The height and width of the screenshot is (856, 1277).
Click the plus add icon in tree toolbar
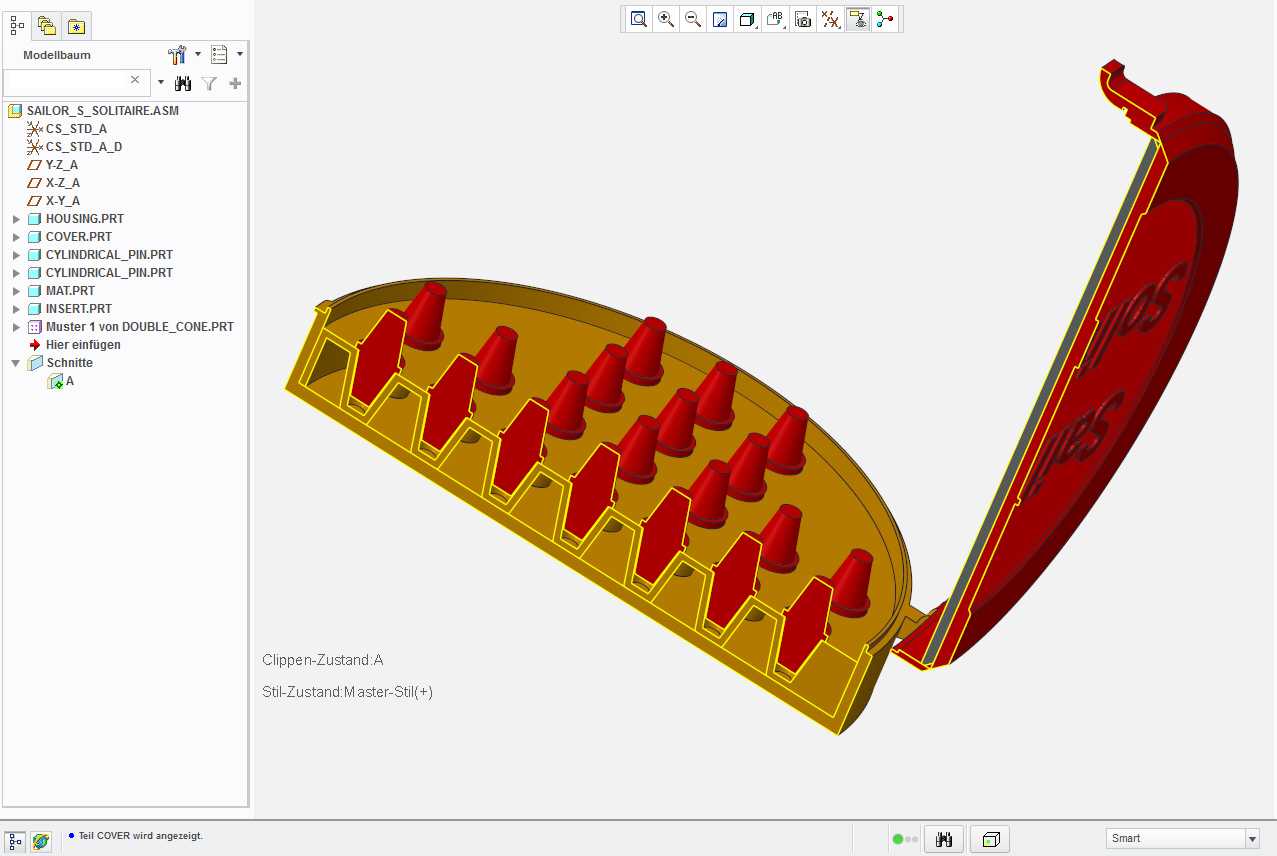click(x=235, y=84)
